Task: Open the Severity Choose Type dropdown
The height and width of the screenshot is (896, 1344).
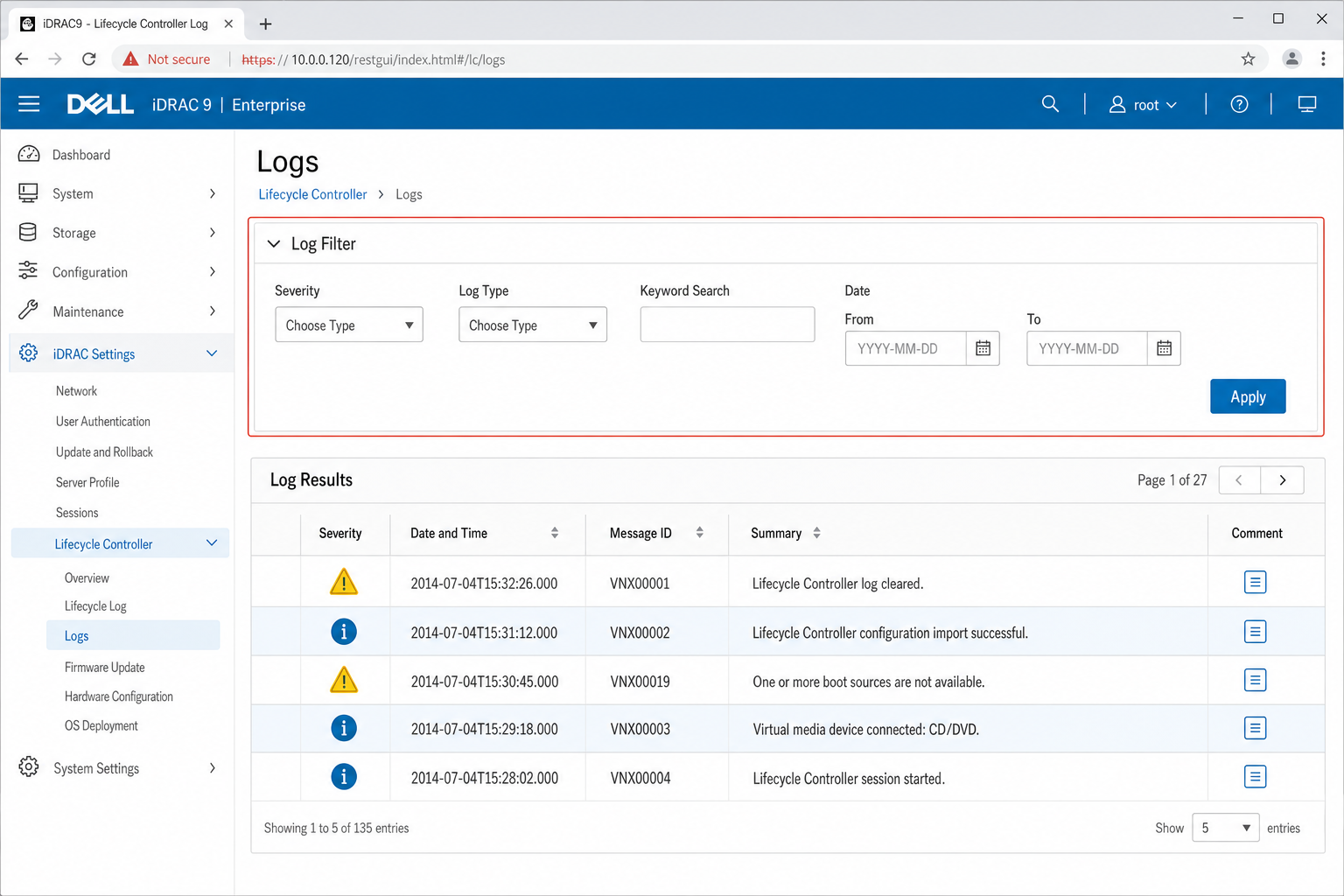Action: click(349, 325)
